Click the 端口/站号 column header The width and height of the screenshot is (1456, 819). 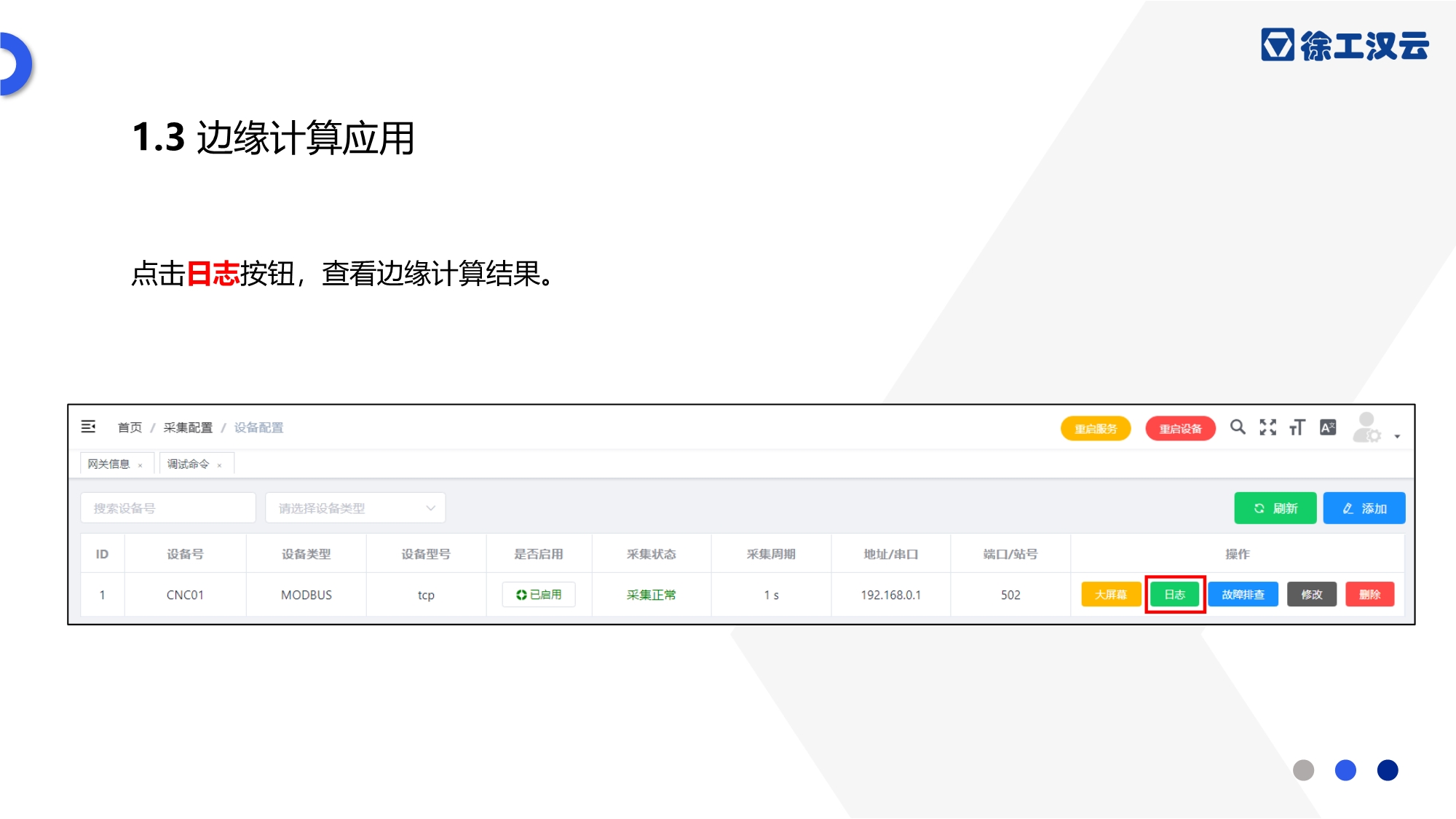[x=1010, y=554]
